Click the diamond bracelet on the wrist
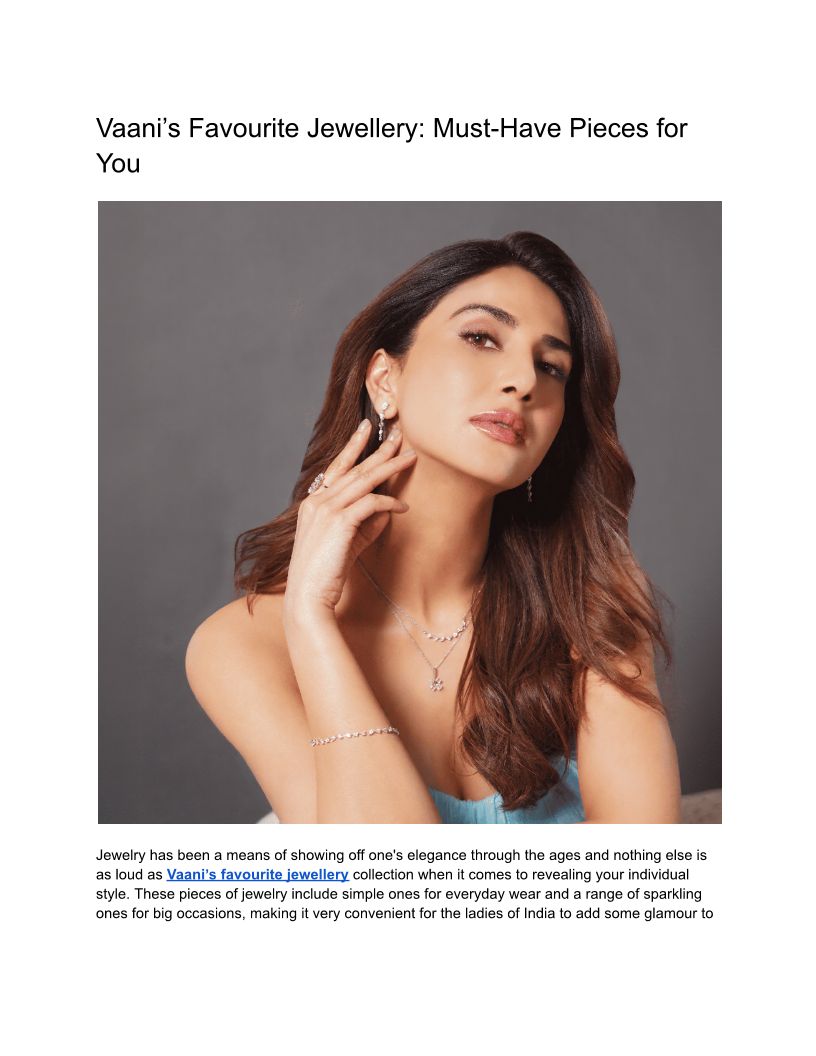The width and height of the screenshot is (816, 1056). coord(354,735)
